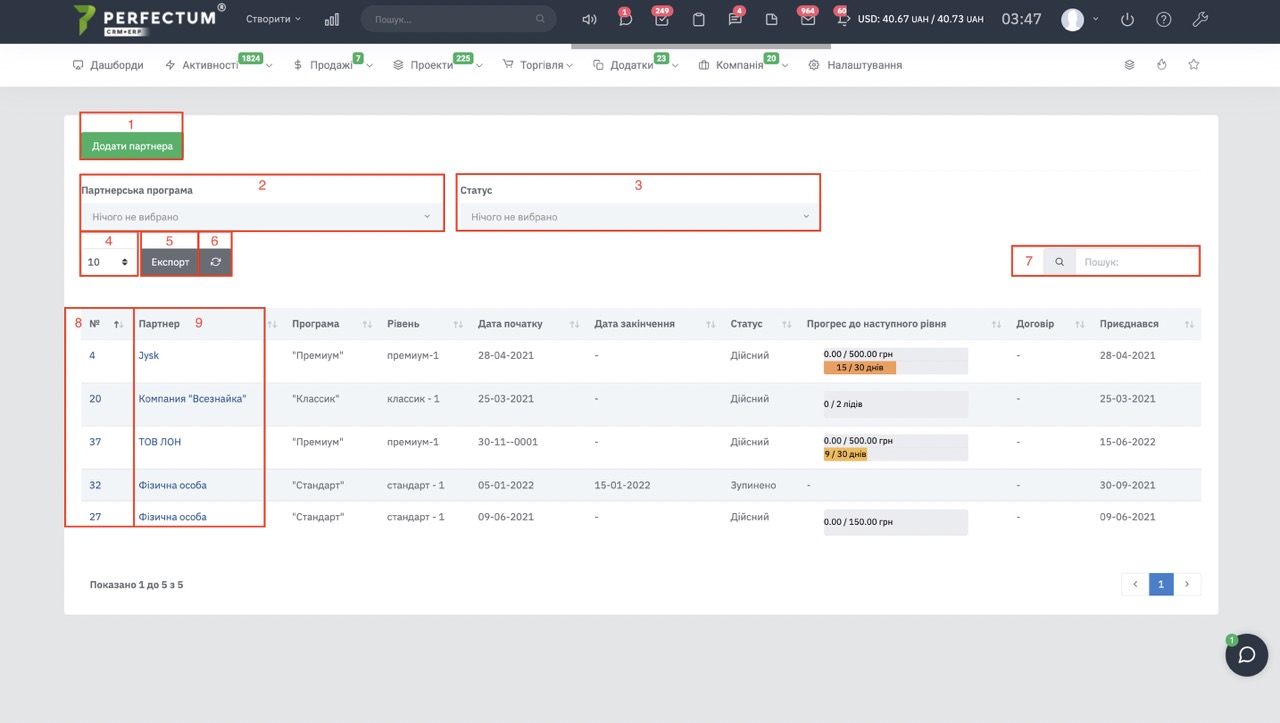This screenshot has width=1280, height=723.
Task: Expand the Партнерська програма dropdown
Action: pyautogui.click(x=262, y=217)
